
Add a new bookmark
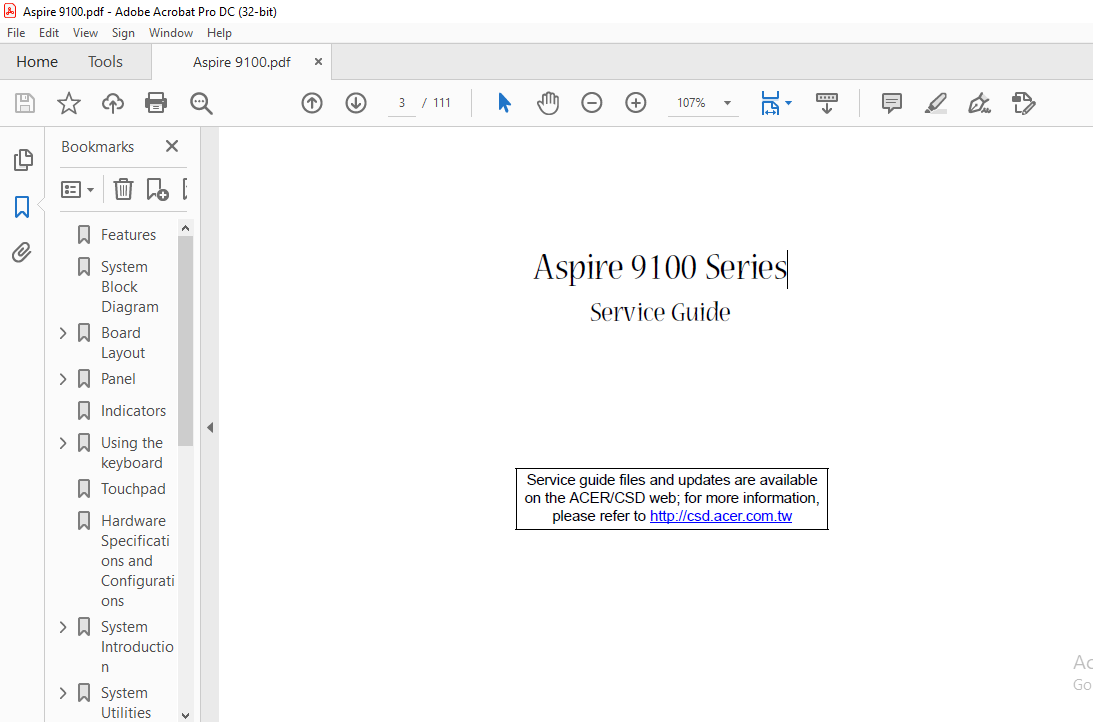(158, 189)
